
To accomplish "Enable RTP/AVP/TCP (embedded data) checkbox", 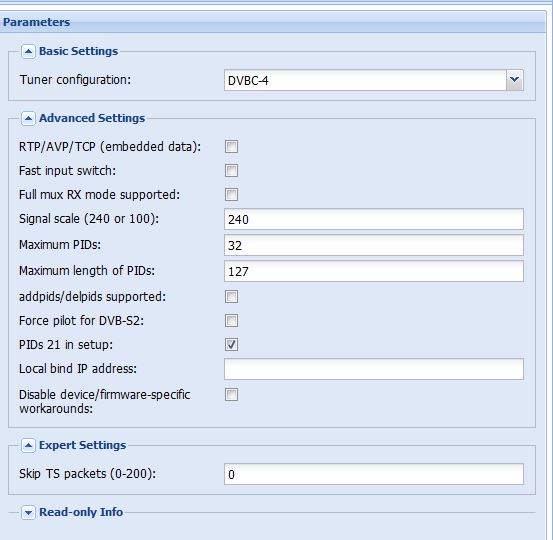I will [231, 146].
